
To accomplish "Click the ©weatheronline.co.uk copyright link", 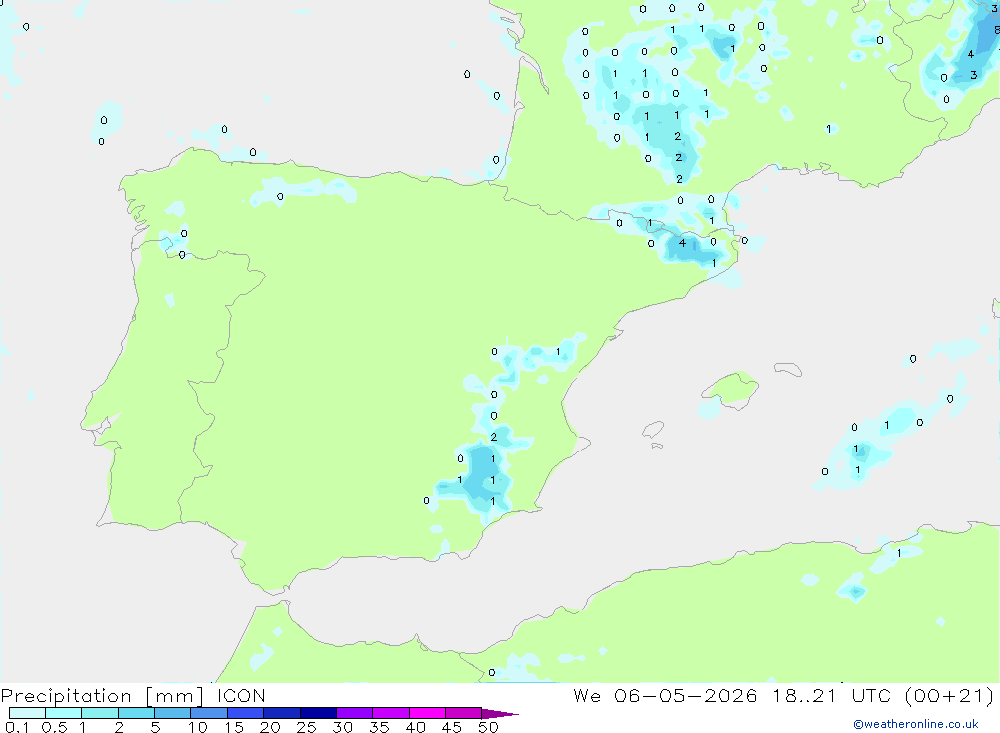I will pyautogui.click(x=915, y=724).
